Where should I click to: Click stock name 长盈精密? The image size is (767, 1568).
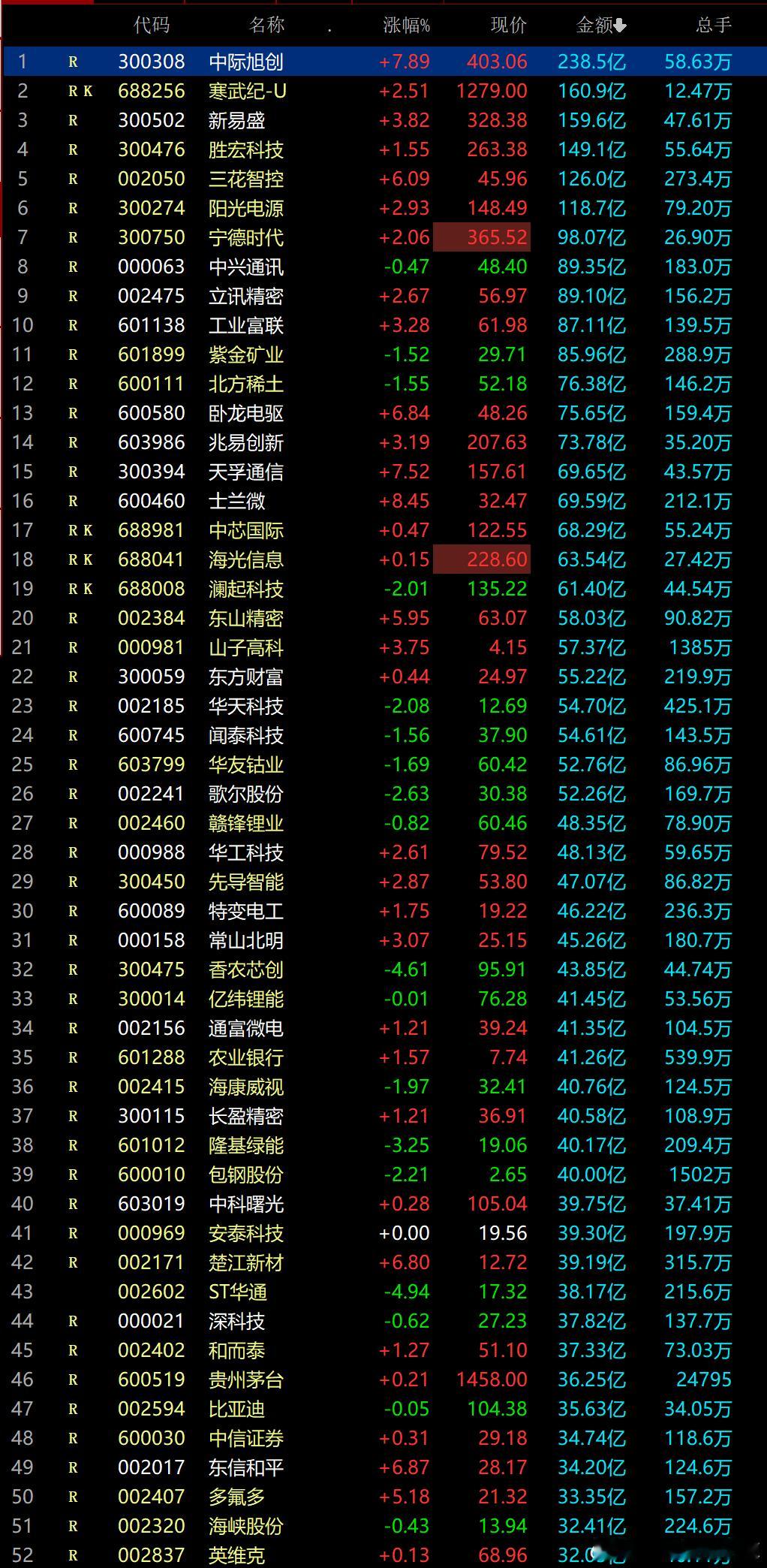(246, 1116)
